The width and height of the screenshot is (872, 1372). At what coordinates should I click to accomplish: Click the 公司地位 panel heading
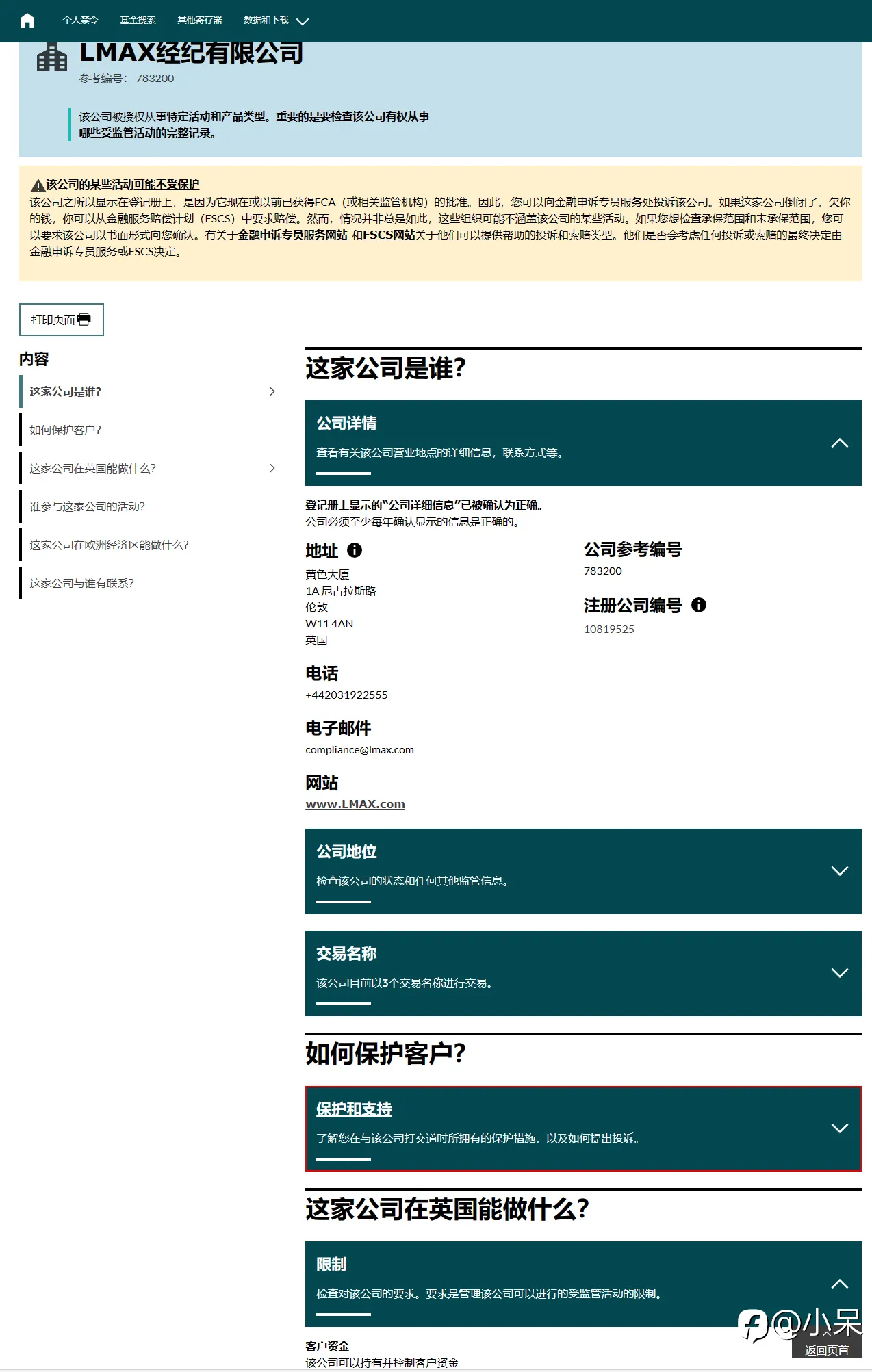pyautogui.click(x=346, y=852)
